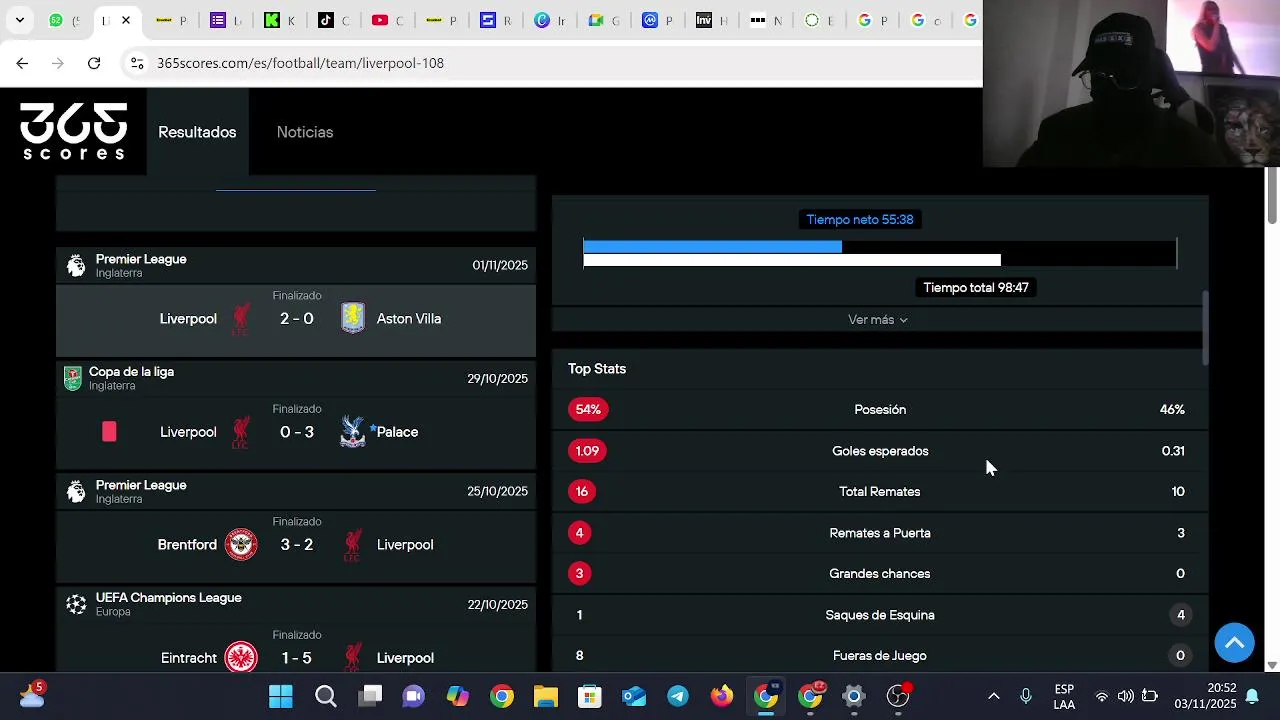Click the Copa de la liga competition icon
Image resolution: width=1280 pixels, height=720 pixels.
73,378
